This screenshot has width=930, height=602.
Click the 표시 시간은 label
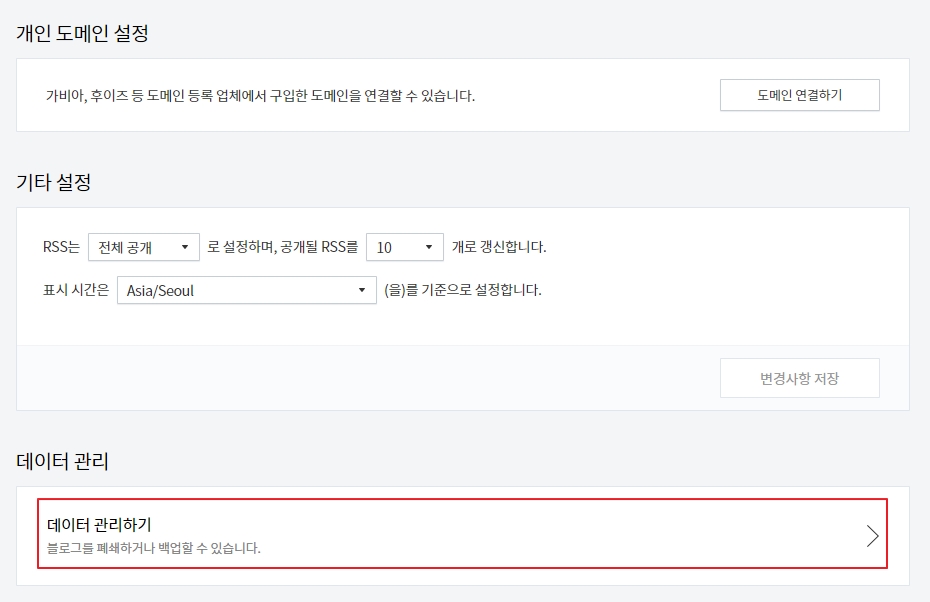(76, 290)
